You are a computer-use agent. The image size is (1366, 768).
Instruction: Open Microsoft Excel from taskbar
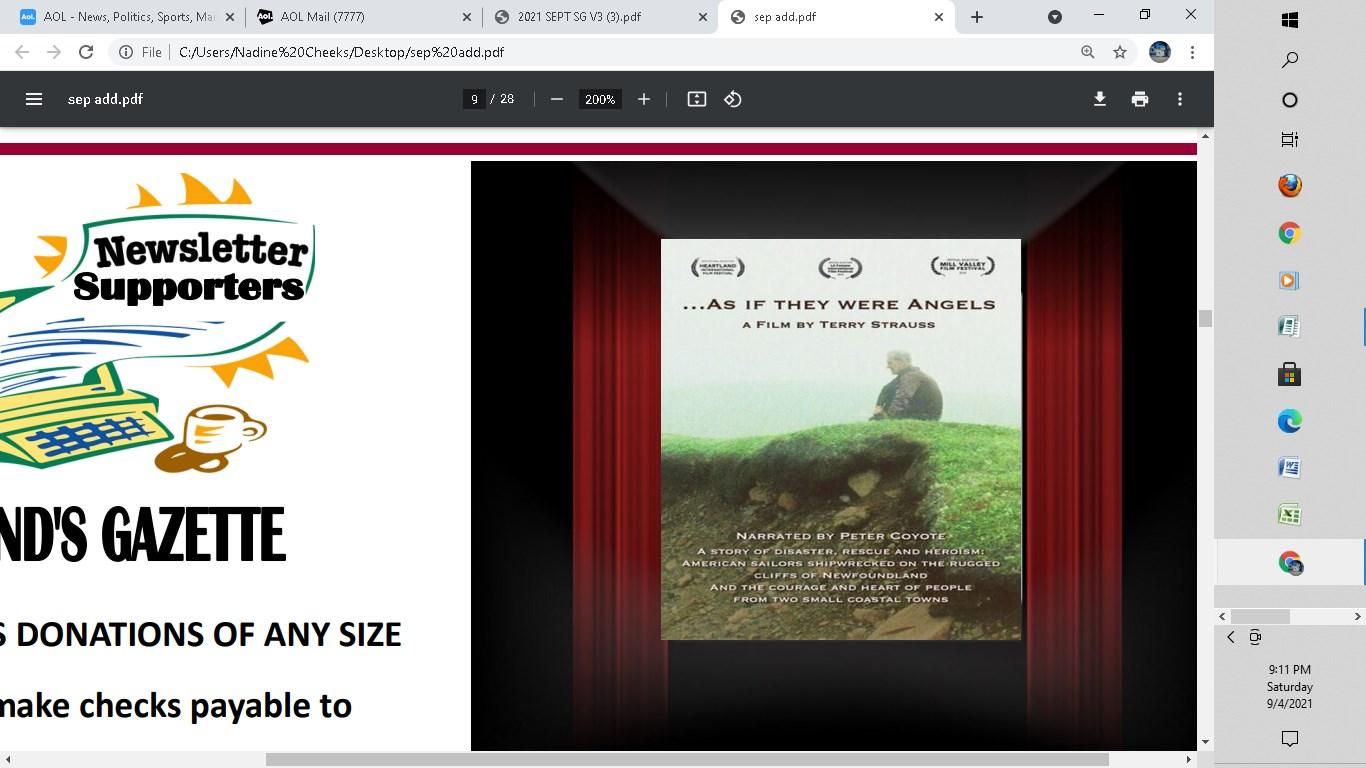pos(1290,515)
